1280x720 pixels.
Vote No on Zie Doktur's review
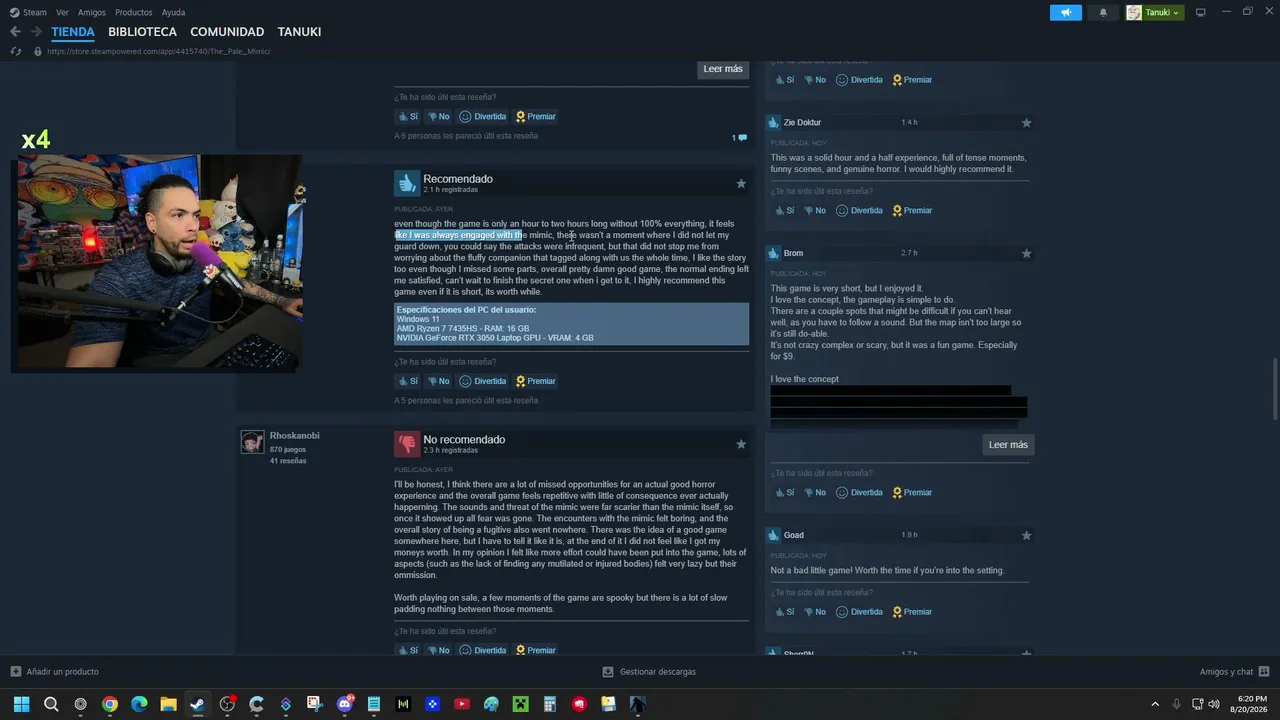pyautogui.click(x=814, y=211)
